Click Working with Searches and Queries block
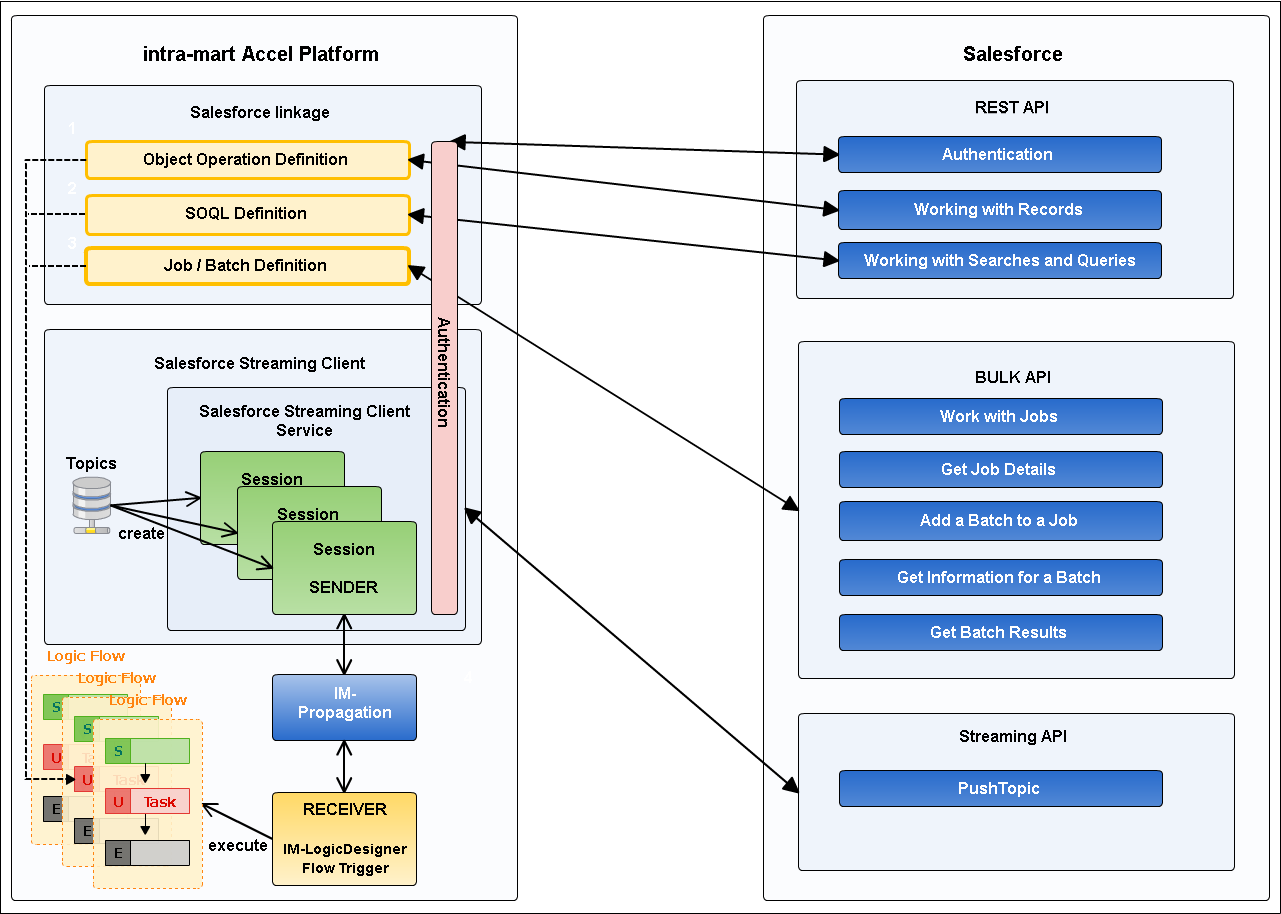 (999, 260)
